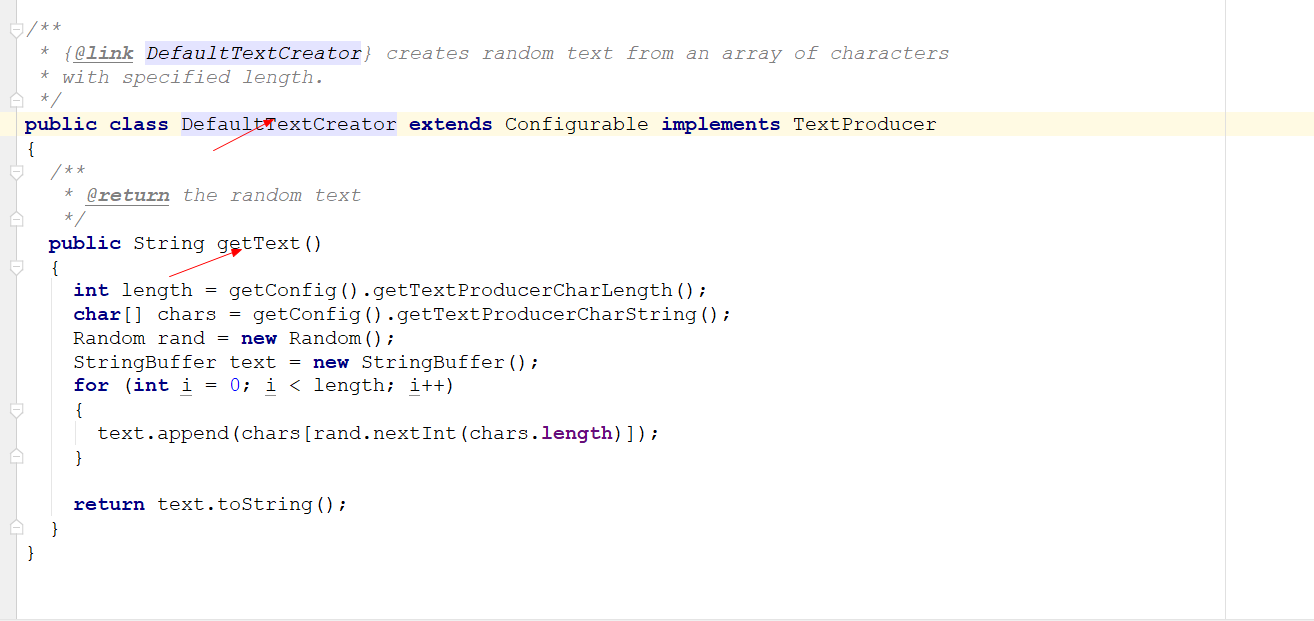Click the public modifier before class
The image size is (1314, 621).
(61, 124)
